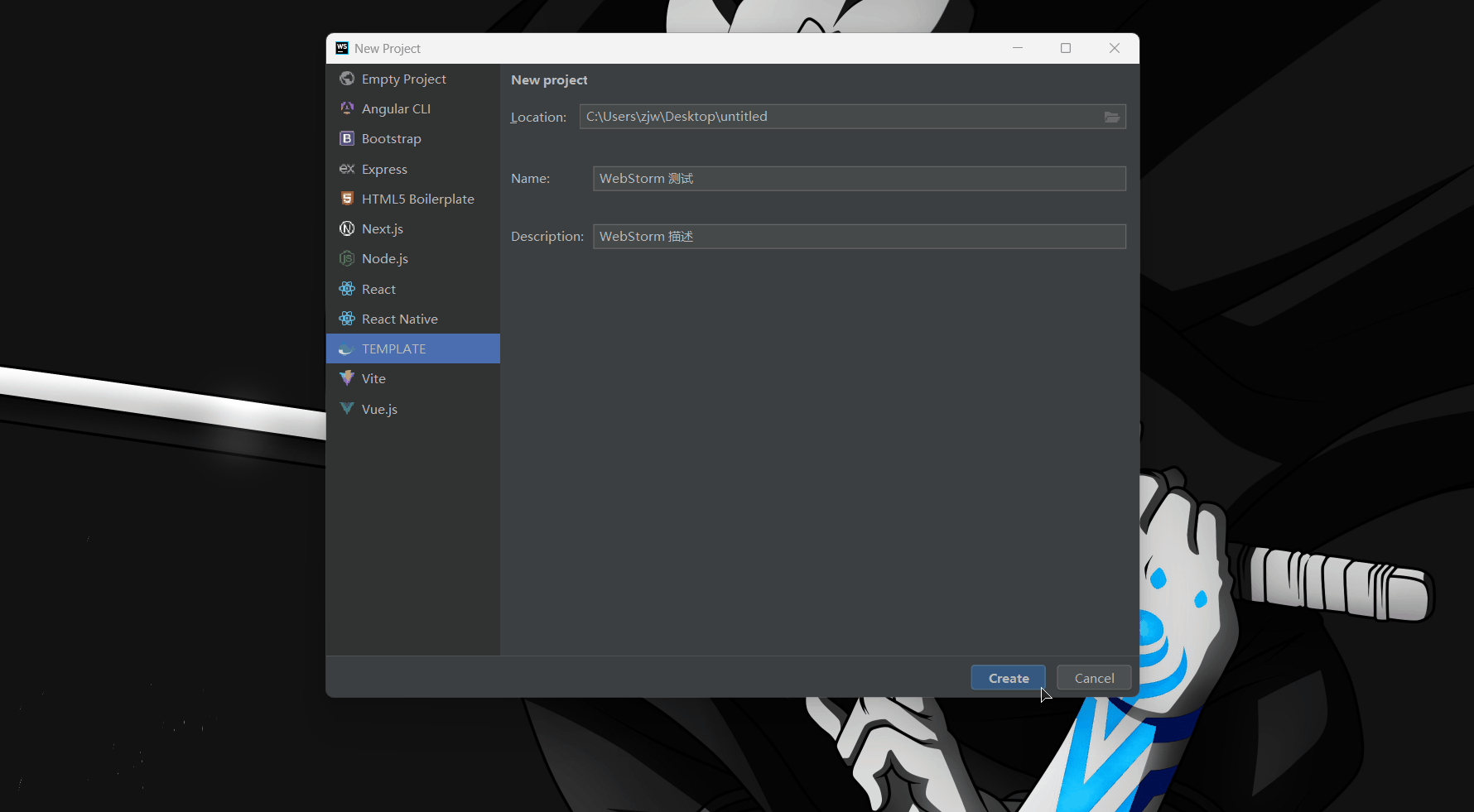Click the TEMPLATE generator icon
1474x812 pixels.
click(347, 349)
